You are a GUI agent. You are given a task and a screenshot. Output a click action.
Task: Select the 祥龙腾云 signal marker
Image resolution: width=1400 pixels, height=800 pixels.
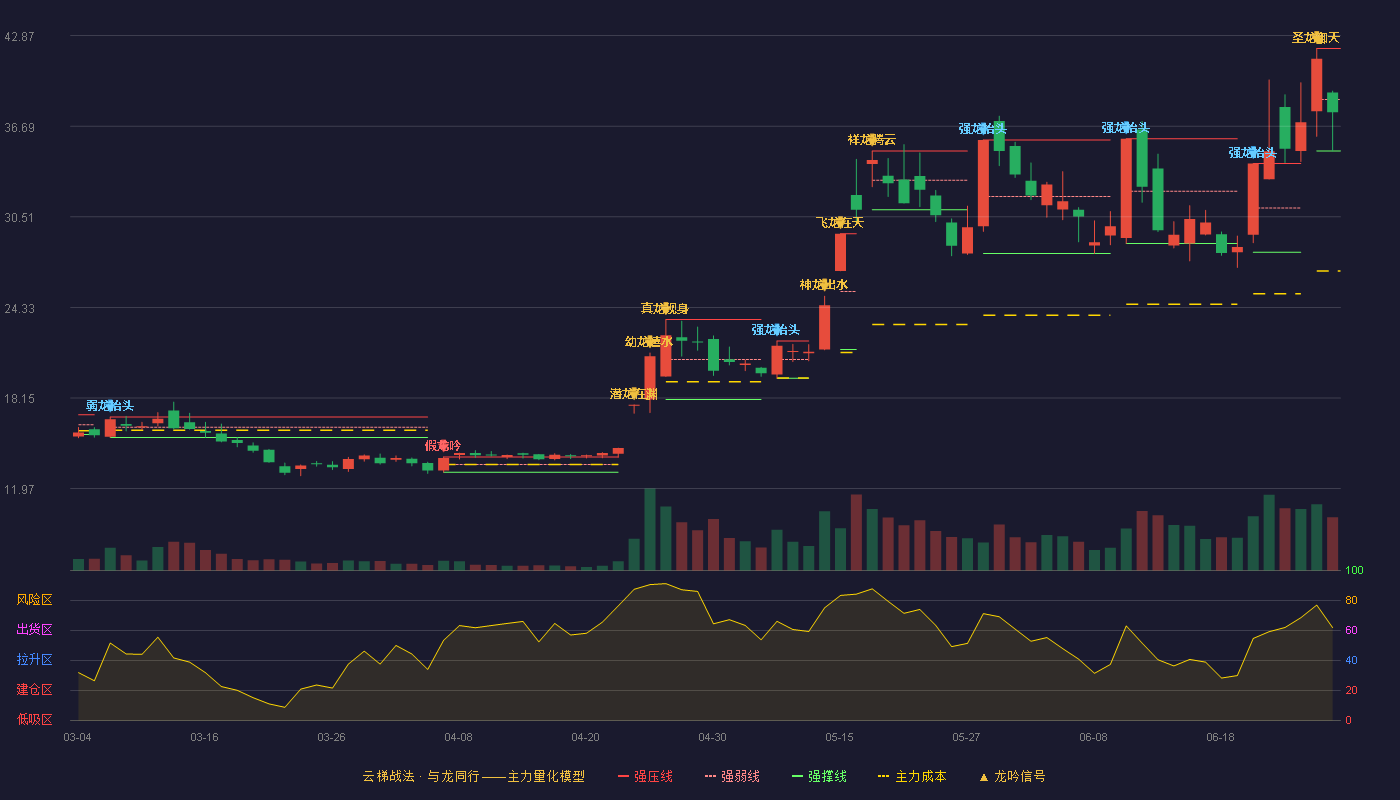tap(872, 139)
